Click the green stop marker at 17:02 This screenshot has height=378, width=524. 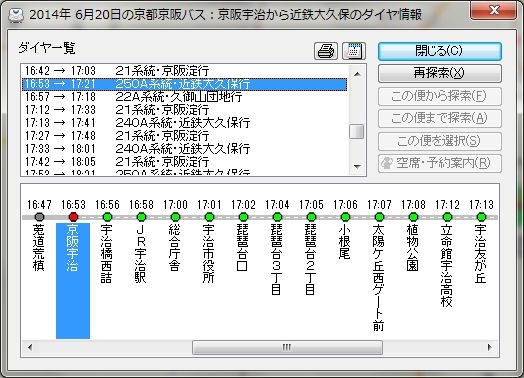click(x=243, y=217)
